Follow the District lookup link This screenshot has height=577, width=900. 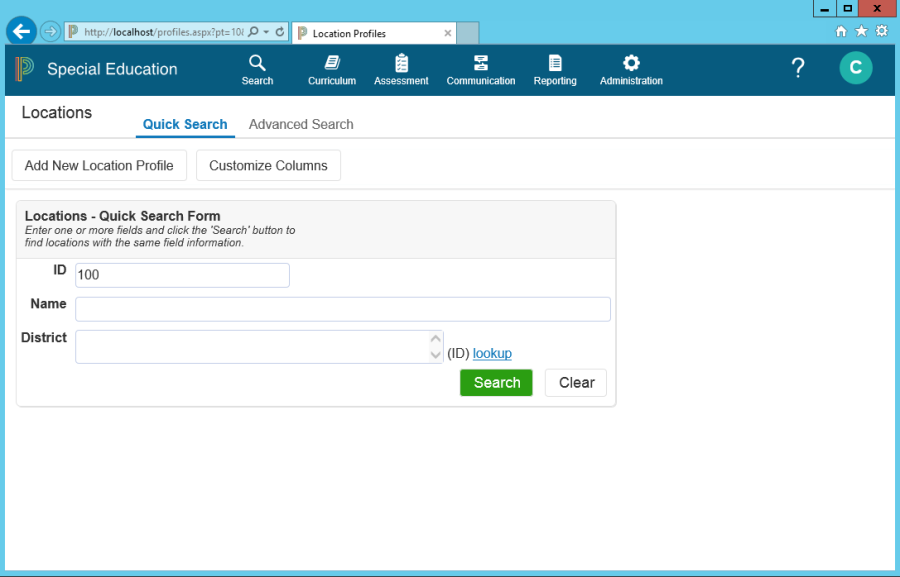coord(492,353)
